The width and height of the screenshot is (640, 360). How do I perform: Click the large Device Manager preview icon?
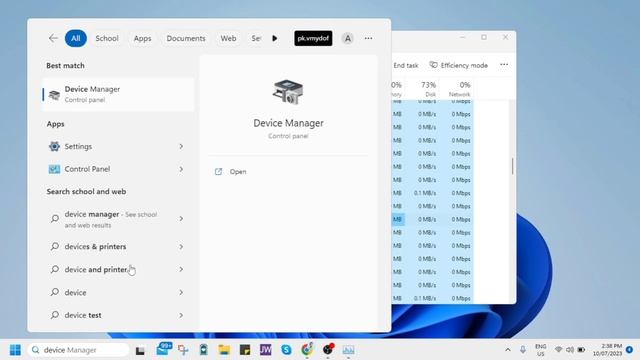point(288,92)
